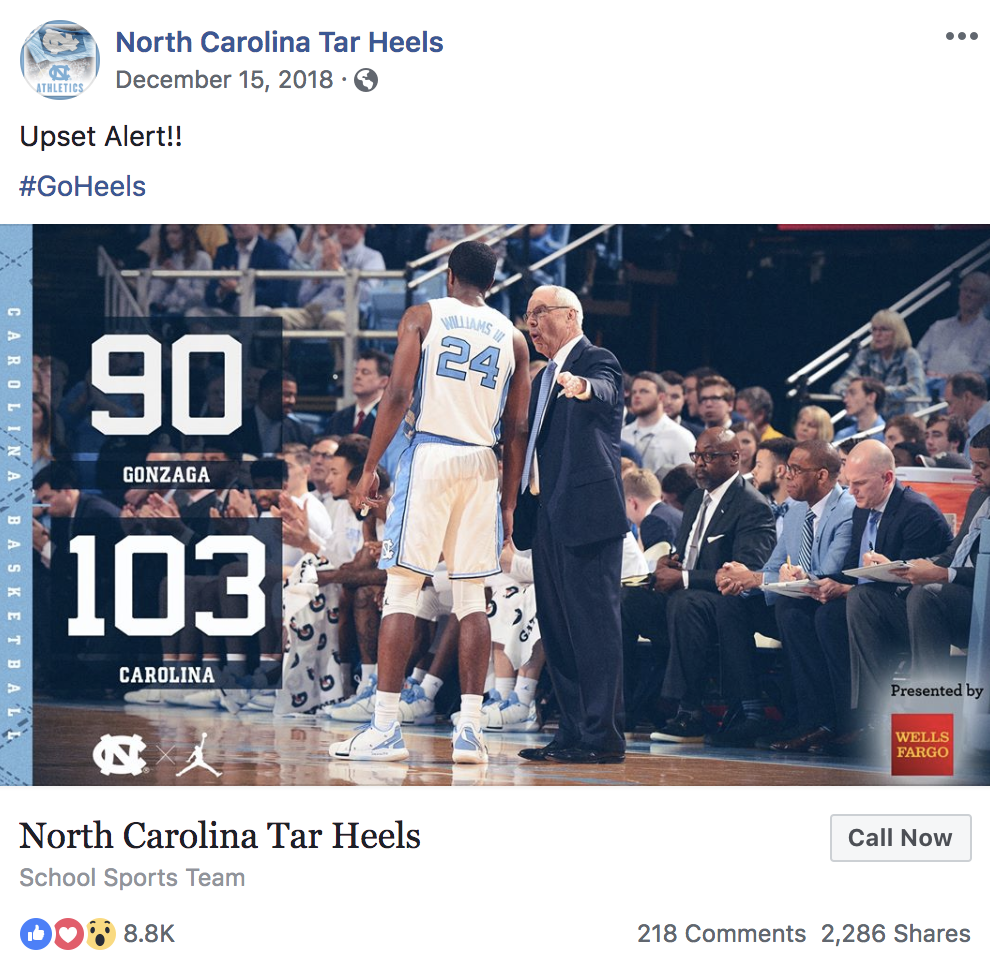
Task: Click the red Love reaction icon
Action: click(x=68, y=933)
